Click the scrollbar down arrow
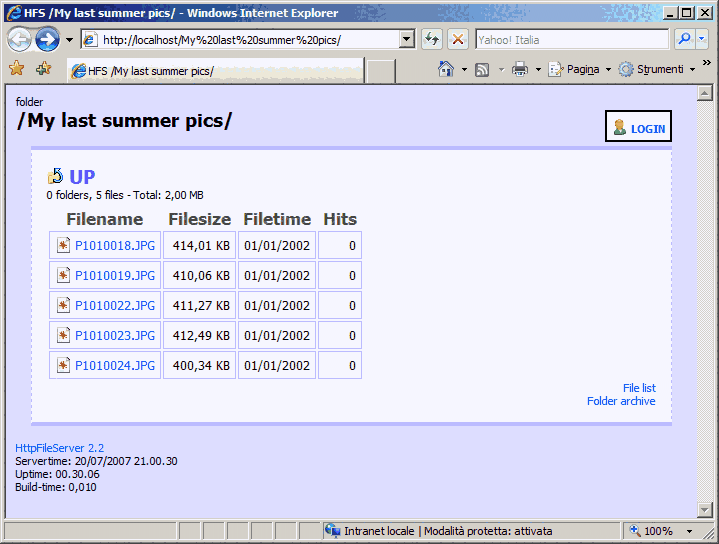Viewport: 719px width, 544px height. pyautogui.click(x=704, y=509)
